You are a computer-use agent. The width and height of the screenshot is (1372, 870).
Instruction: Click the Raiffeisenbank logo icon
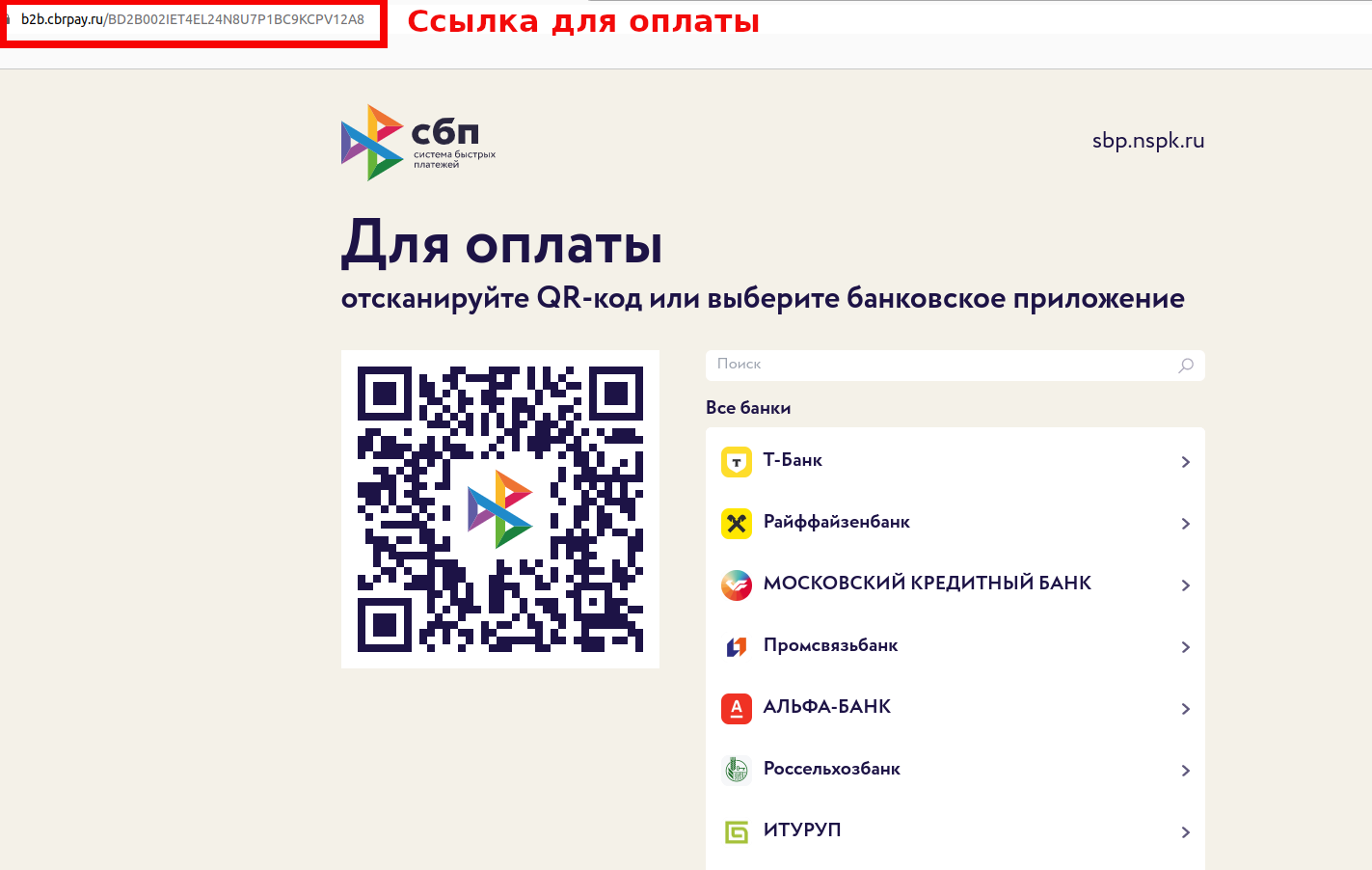[x=736, y=524]
